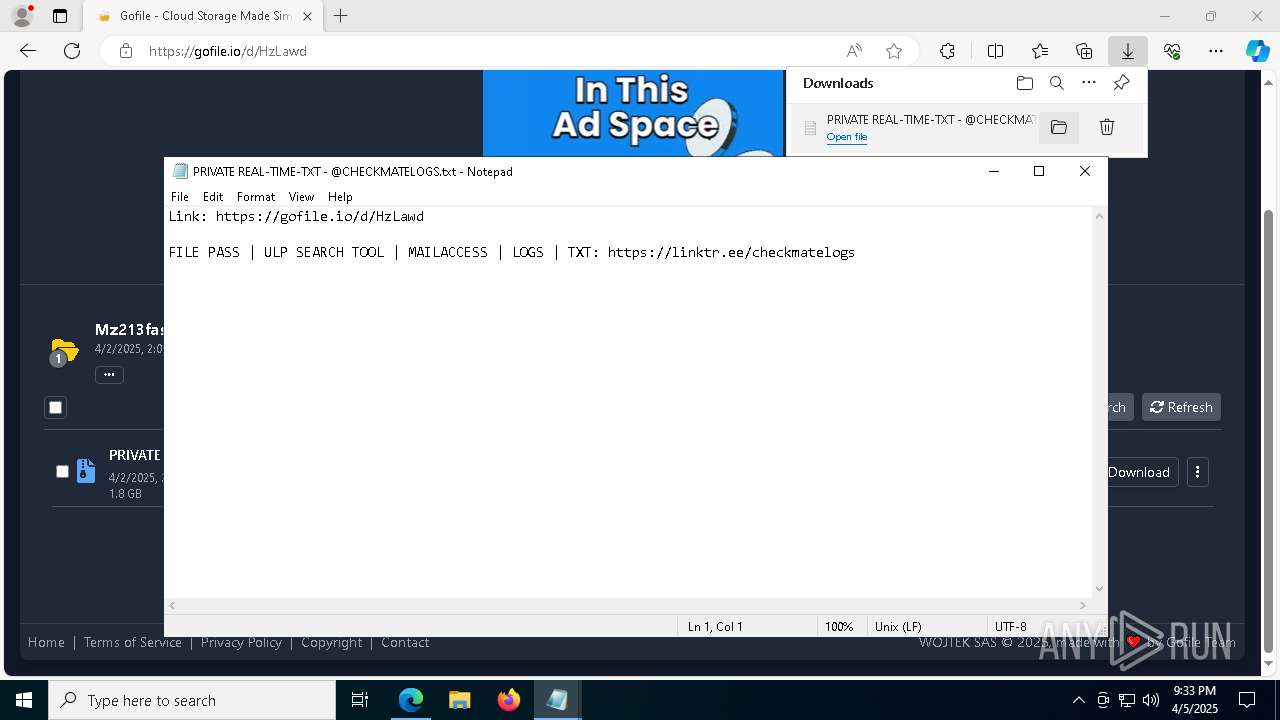Pin the Downloads panel

(x=1121, y=83)
